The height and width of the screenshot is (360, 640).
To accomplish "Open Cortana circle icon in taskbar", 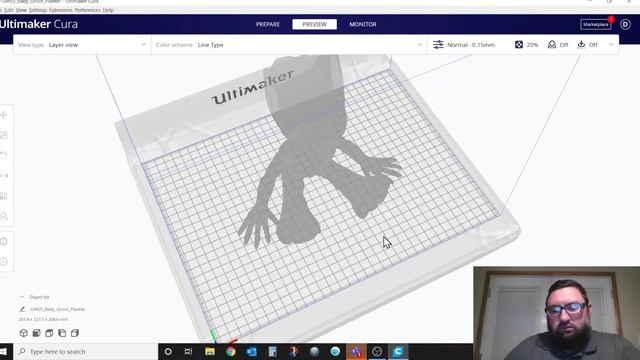I will [168, 351].
